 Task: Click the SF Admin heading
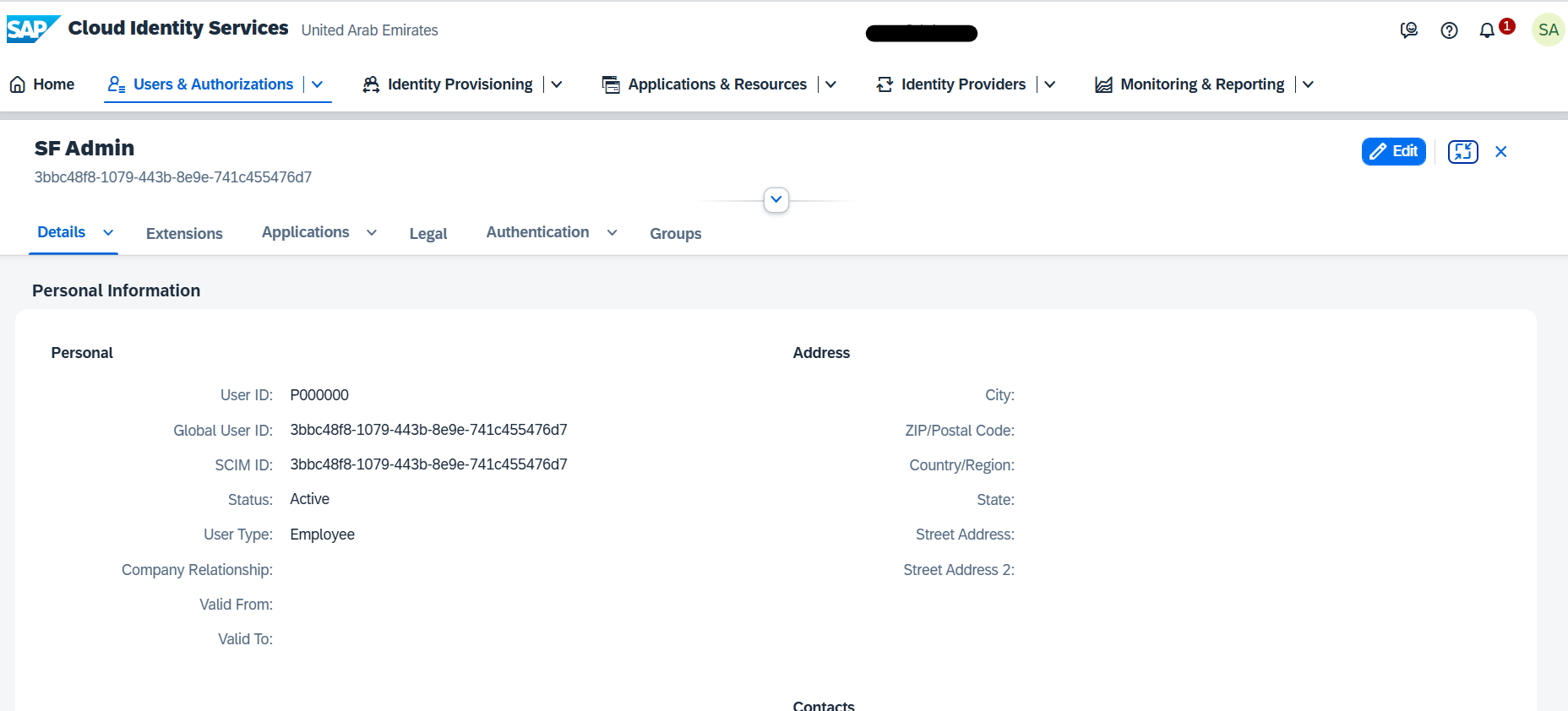tap(84, 149)
